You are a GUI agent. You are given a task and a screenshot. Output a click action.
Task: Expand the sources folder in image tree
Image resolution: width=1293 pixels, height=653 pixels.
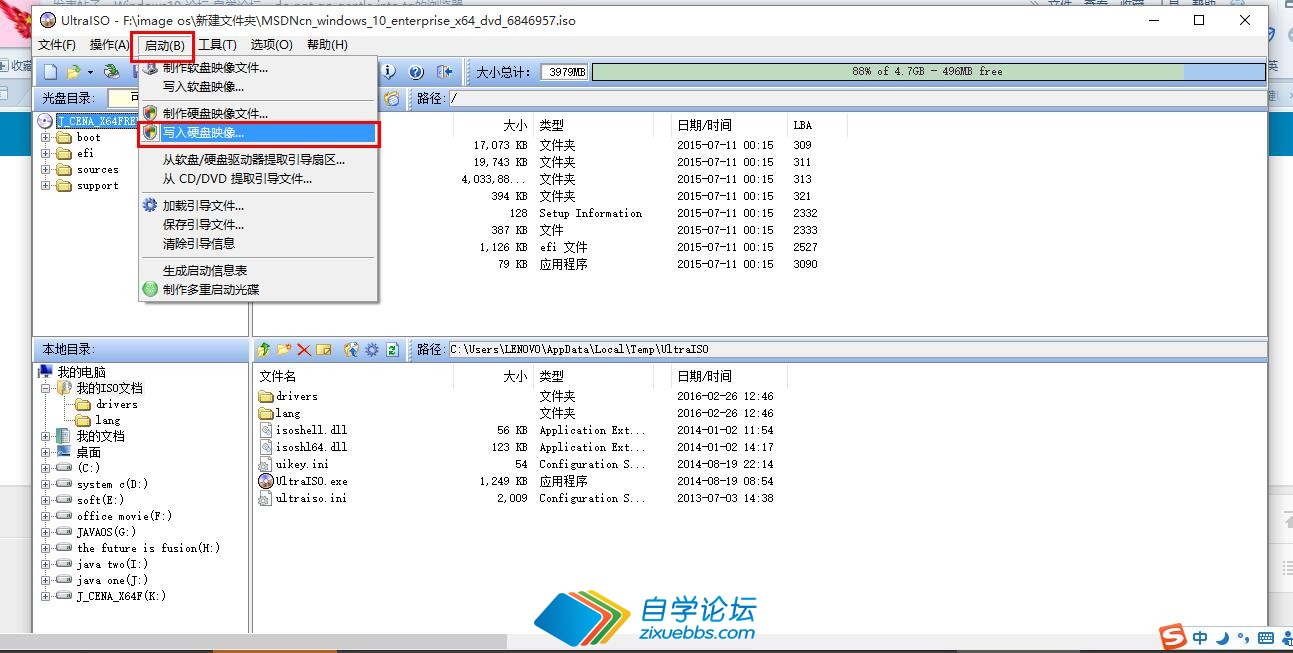[x=45, y=169]
